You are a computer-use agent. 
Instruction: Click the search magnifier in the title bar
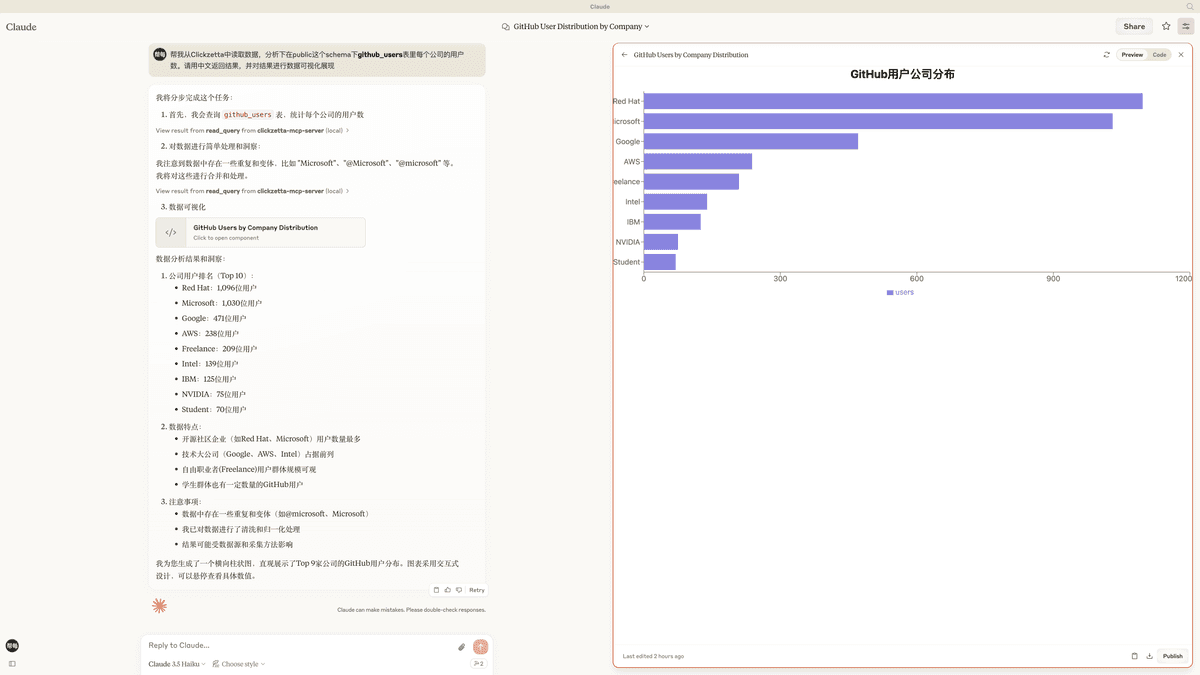tap(1189, 6)
